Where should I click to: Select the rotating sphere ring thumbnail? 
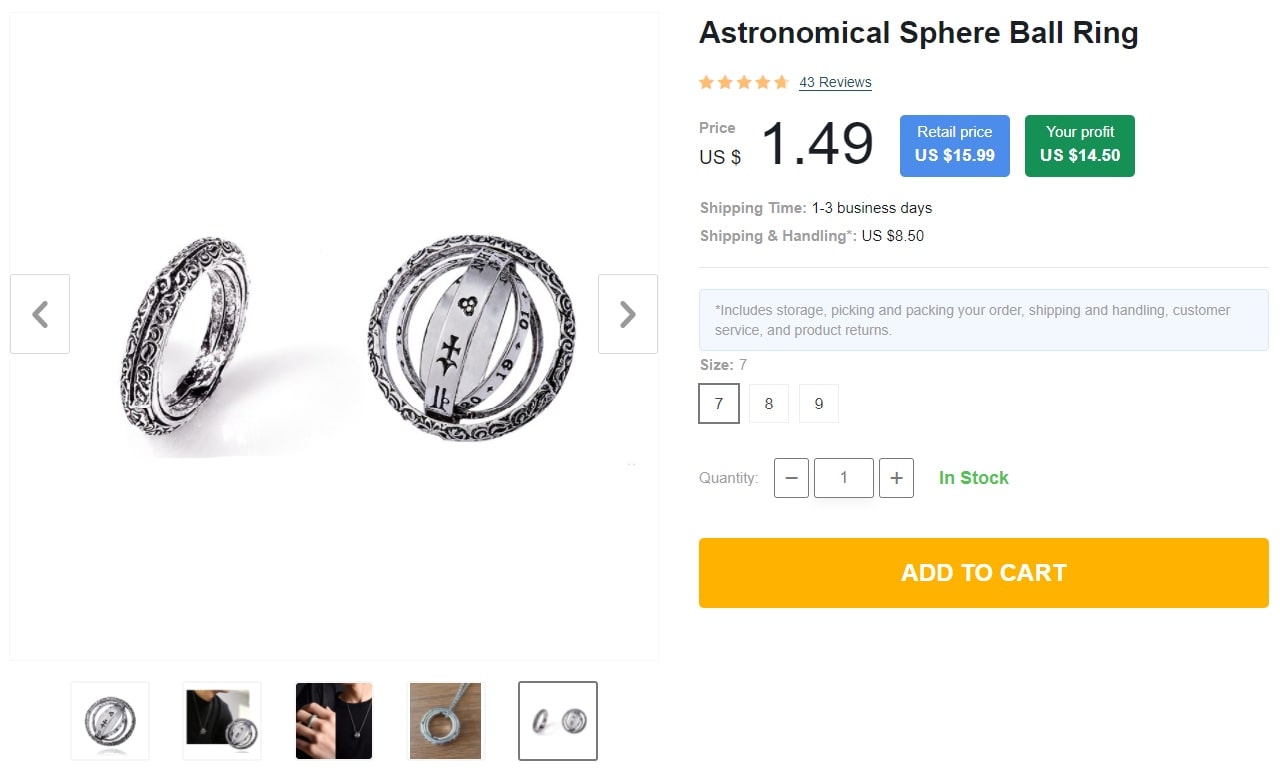click(109, 720)
